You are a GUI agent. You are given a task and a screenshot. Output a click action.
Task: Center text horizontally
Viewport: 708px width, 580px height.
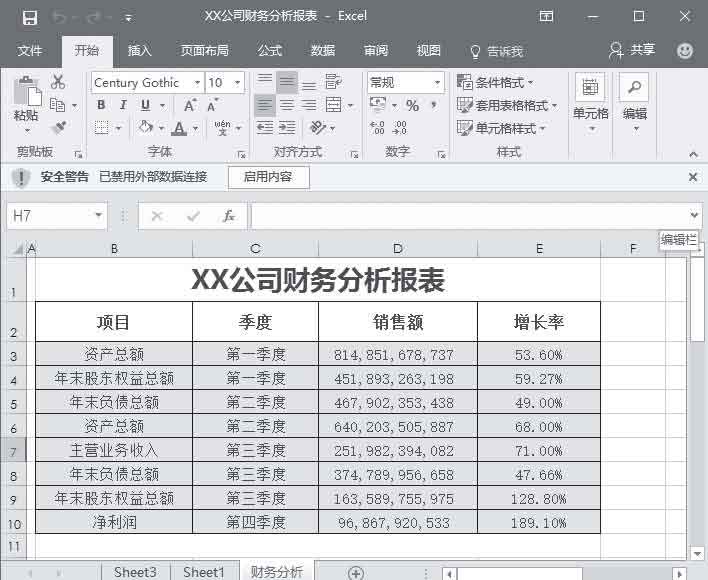click(x=287, y=105)
